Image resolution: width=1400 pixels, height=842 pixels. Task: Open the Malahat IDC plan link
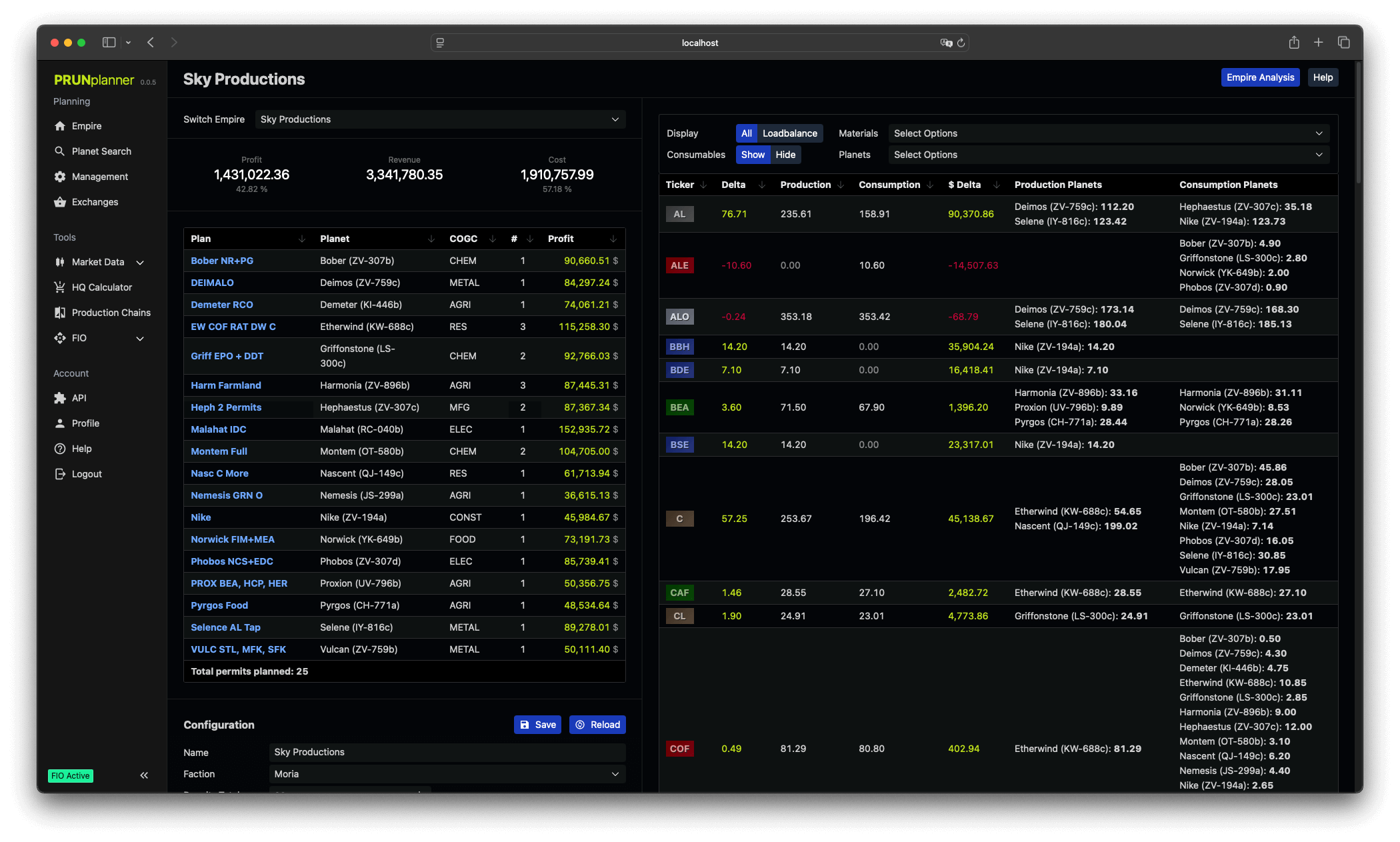tap(219, 429)
